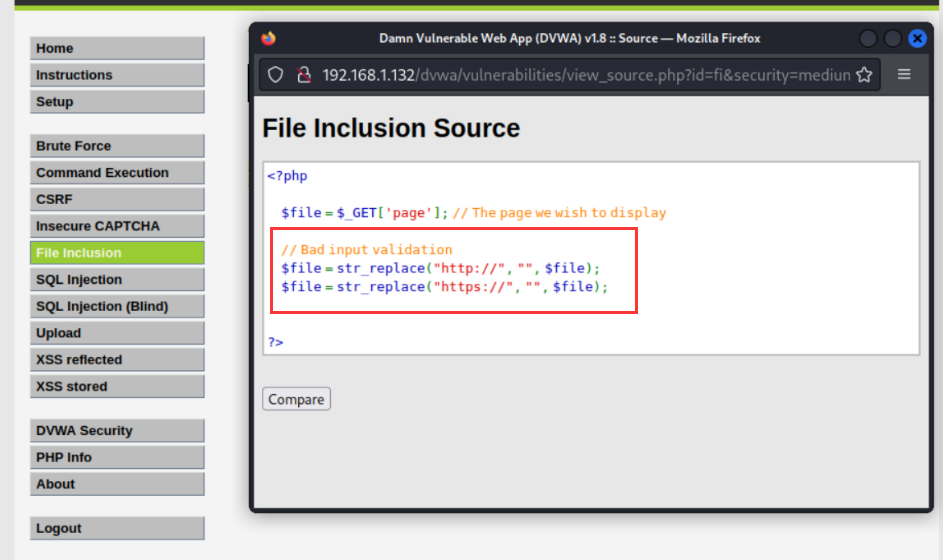
Task: Click the shield tracking protection icon
Action: click(x=275, y=75)
